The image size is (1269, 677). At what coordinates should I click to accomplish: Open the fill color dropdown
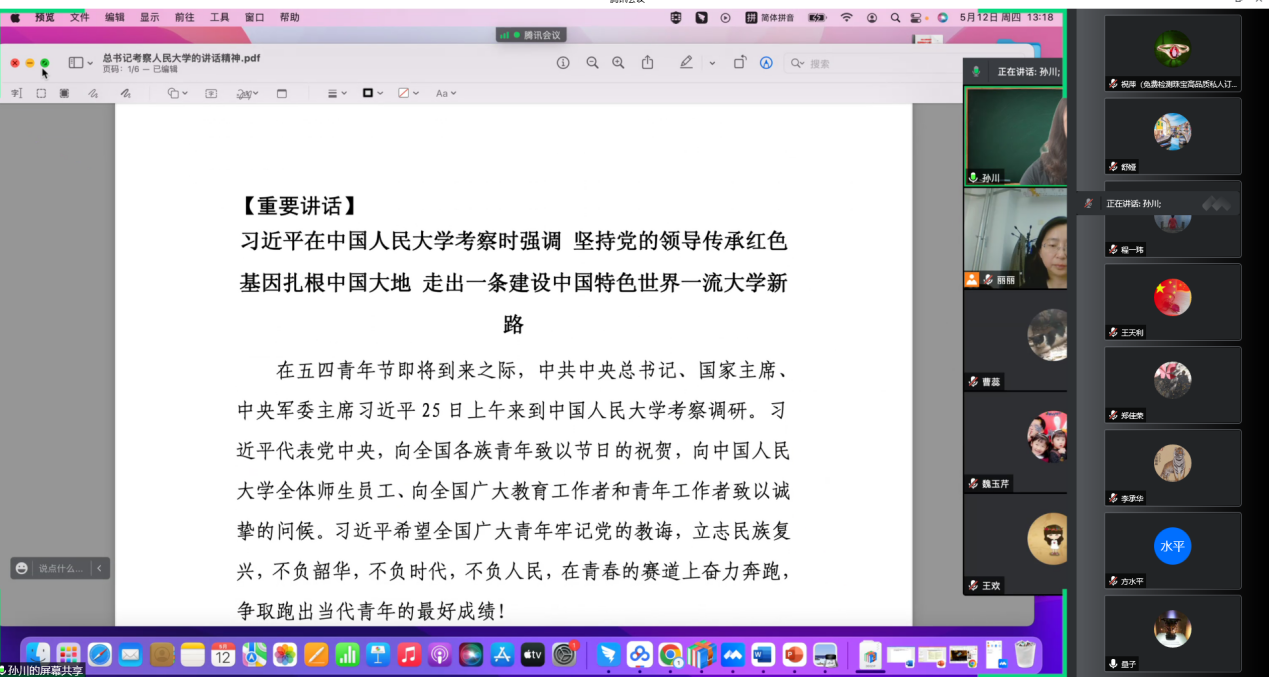click(x=409, y=93)
